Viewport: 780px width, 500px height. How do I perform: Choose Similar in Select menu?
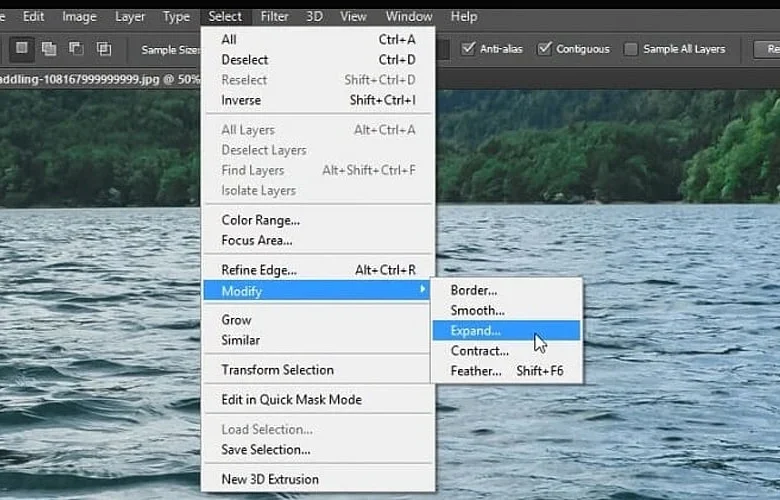[x=318, y=340]
